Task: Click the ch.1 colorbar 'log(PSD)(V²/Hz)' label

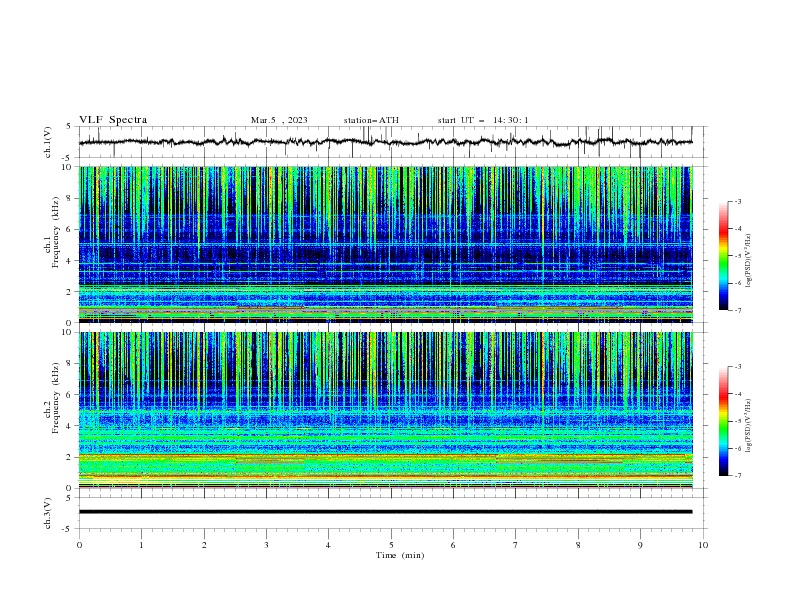Action: click(x=749, y=261)
